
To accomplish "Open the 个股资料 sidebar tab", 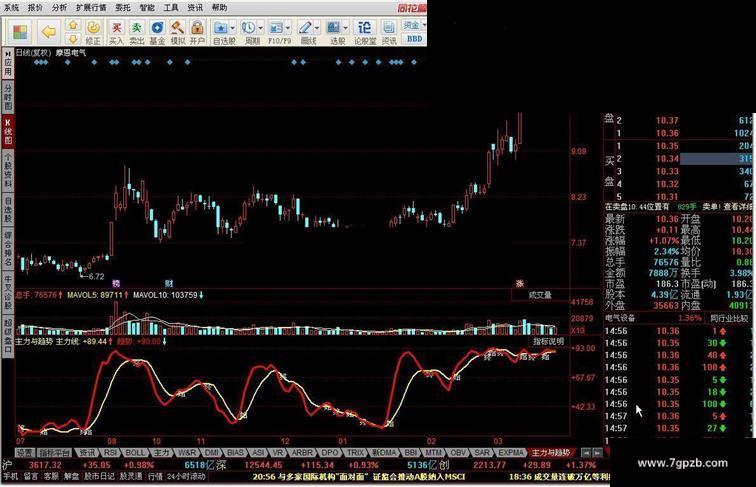I will (x=8, y=171).
